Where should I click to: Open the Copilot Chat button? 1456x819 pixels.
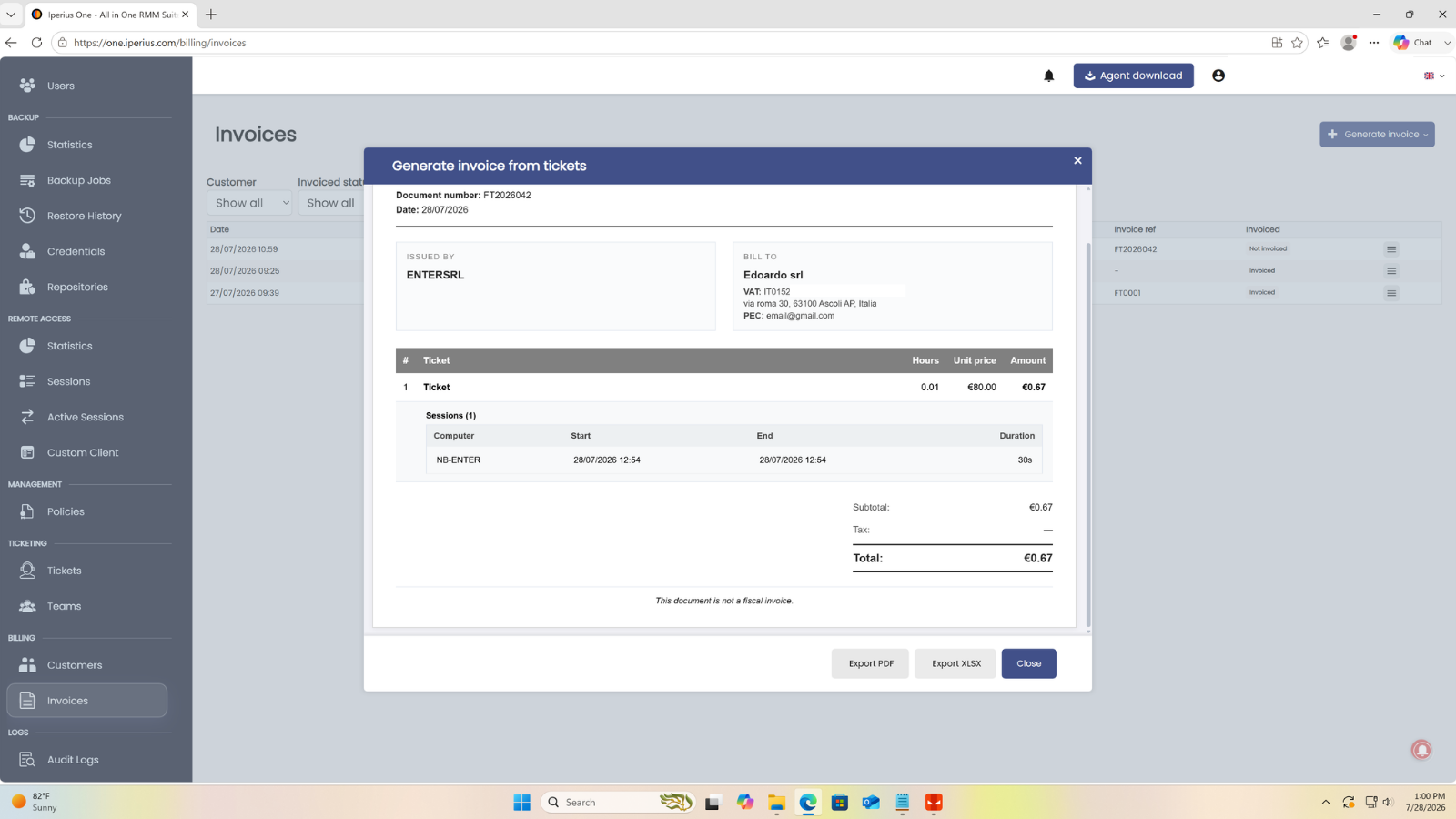(1413, 43)
